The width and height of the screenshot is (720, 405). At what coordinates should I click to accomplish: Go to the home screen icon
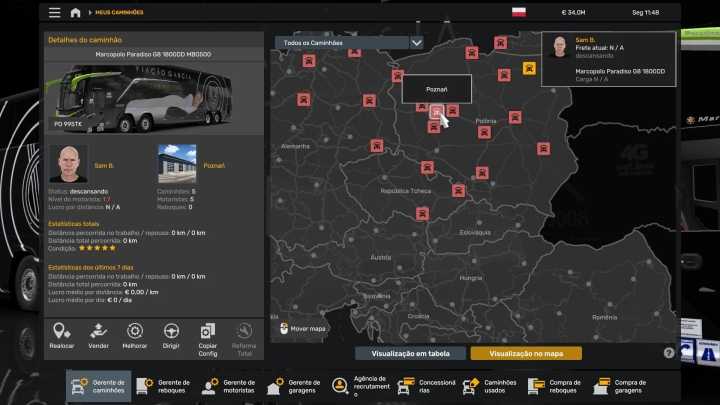tap(75, 12)
